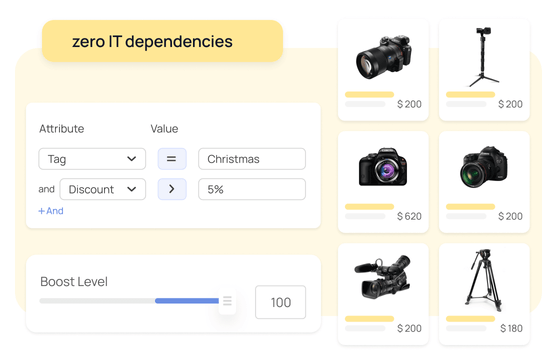Click the zero IT dependencies banner

[162, 41]
